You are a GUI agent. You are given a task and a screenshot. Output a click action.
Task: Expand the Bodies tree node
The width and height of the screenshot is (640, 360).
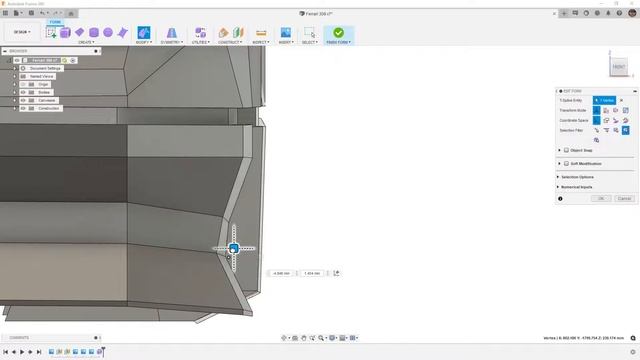coord(15,92)
